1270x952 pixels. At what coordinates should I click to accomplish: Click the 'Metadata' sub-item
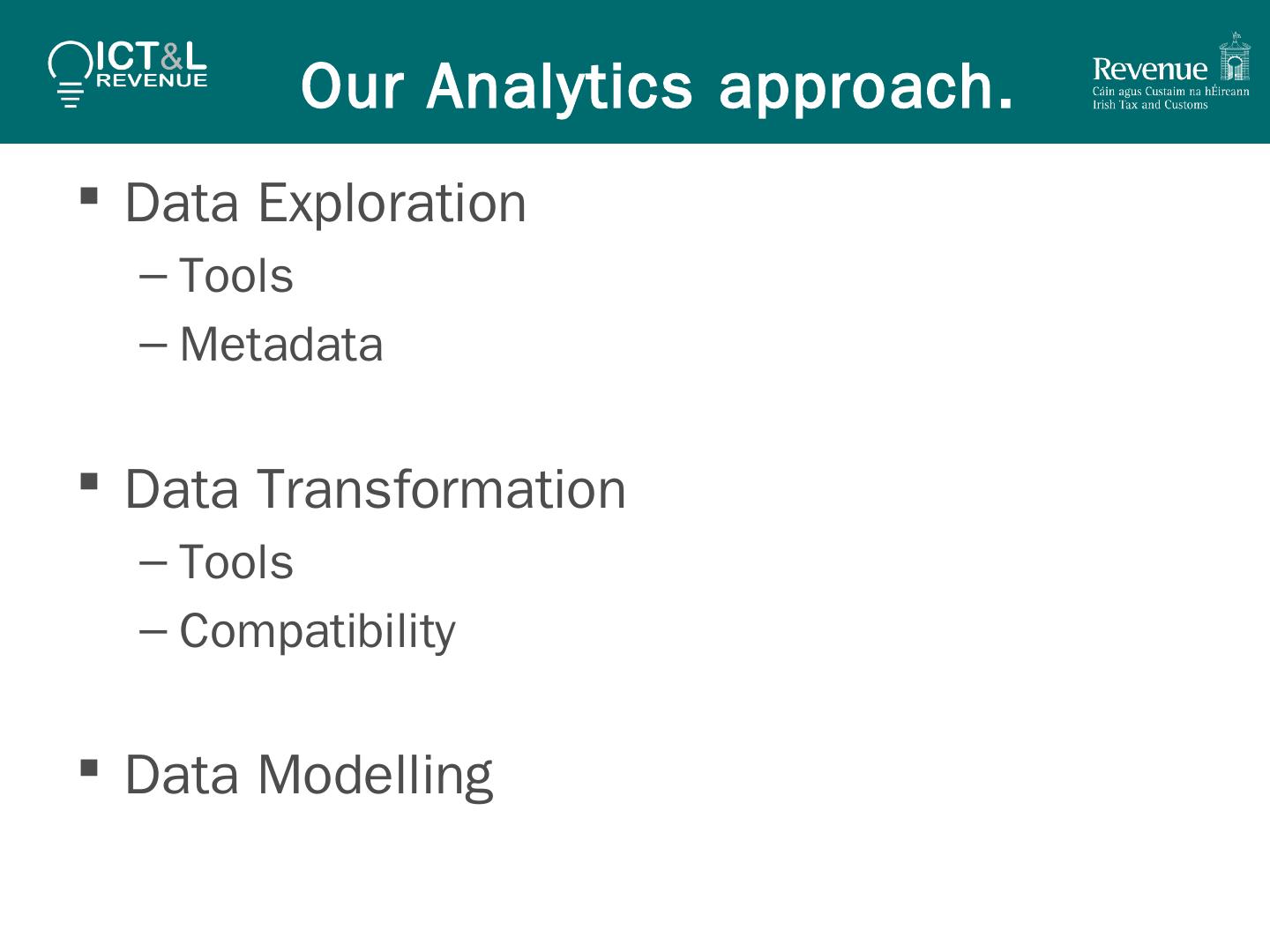(x=281, y=345)
